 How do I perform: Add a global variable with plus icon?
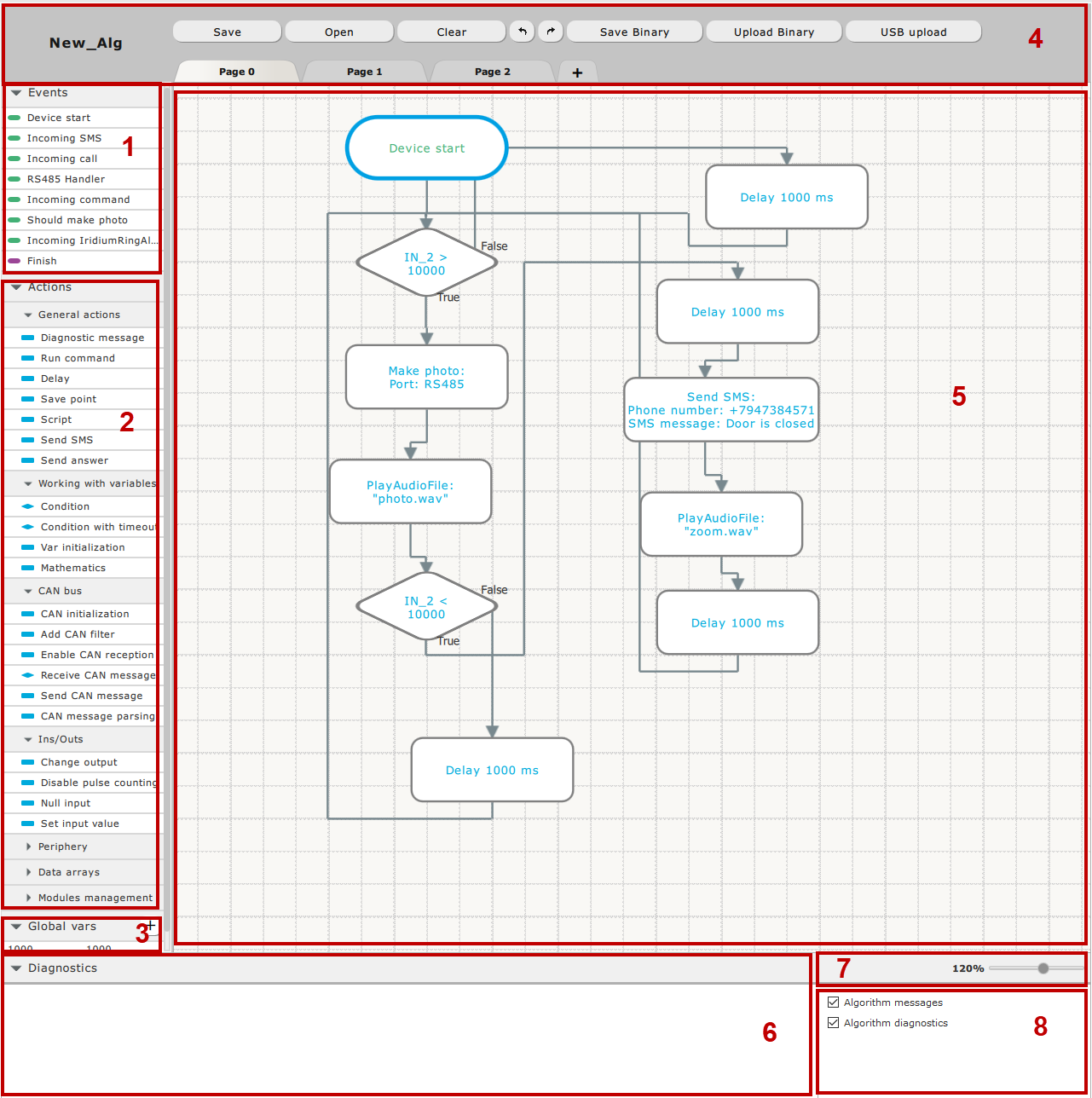[x=151, y=926]
